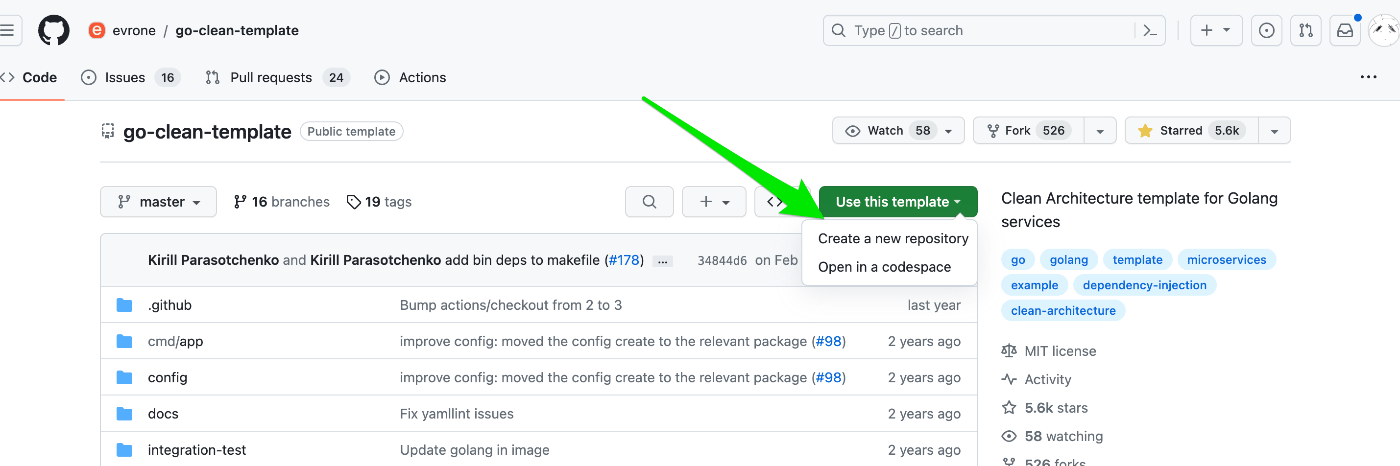This screenshot has width=1400, height=466.
Task: Open the 16 branches link
Action: click(x=281, y=202)
